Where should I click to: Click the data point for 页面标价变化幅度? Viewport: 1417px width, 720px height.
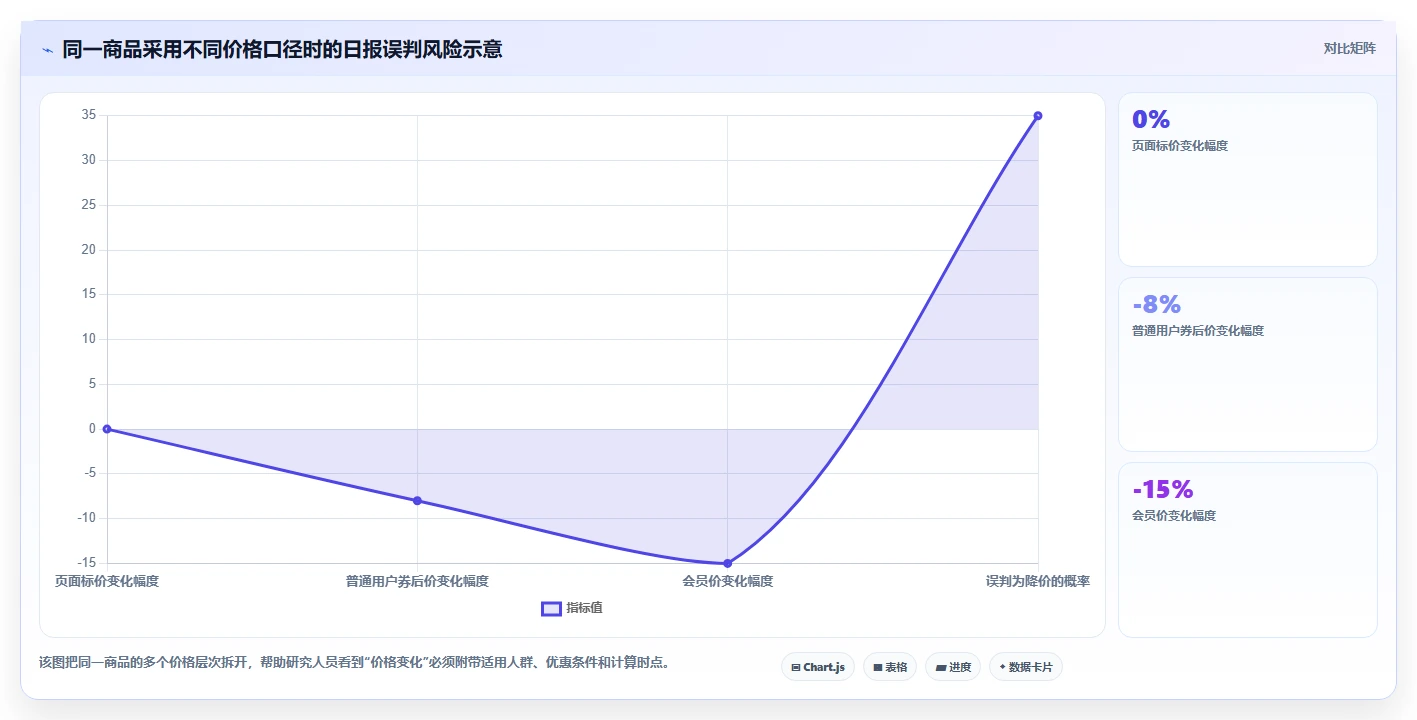107,429
